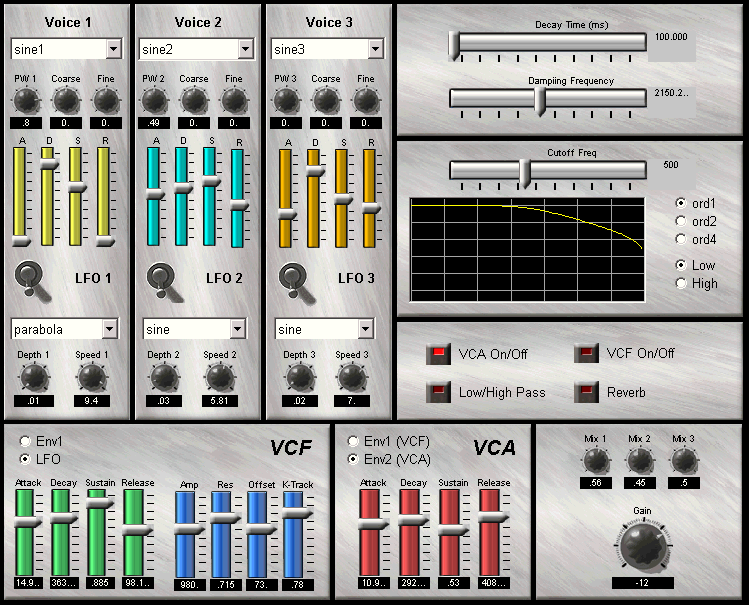The height and width of the screenshot is (605, 749).
Task: Click VCF Attack slider handle
Action: [26, 522]
